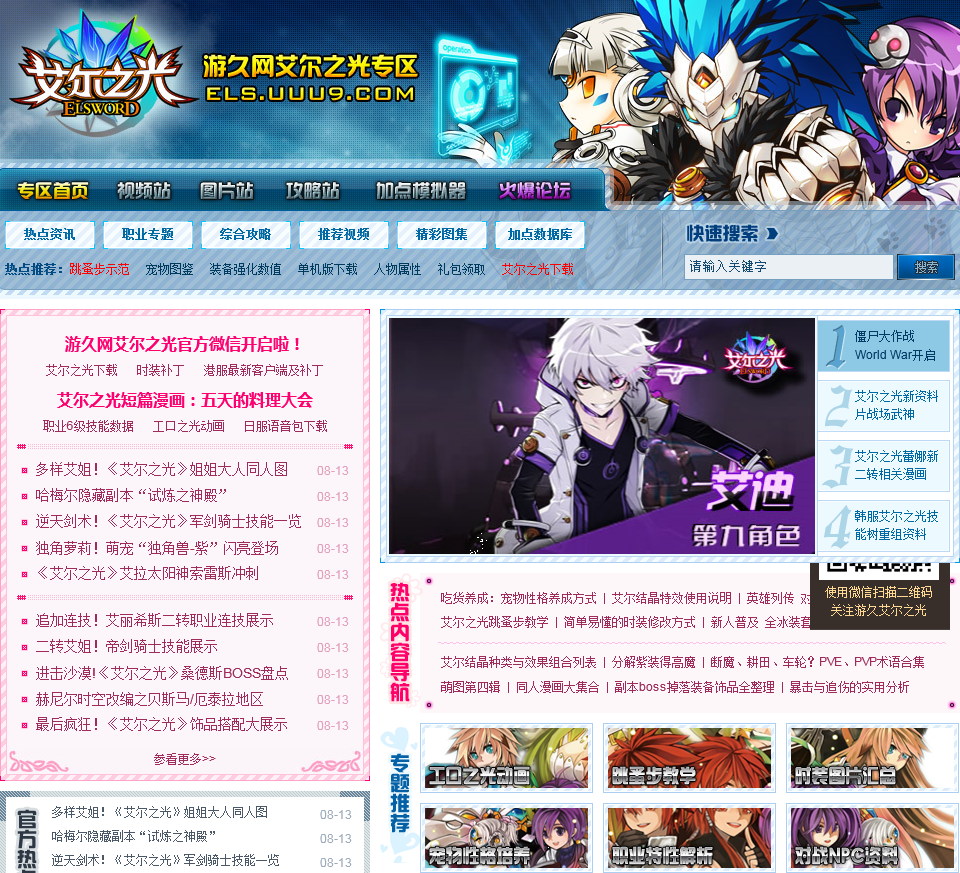Open the 宠物图鉴 link
This screenshot has height=873, width=960.
(x=169, y=269)
